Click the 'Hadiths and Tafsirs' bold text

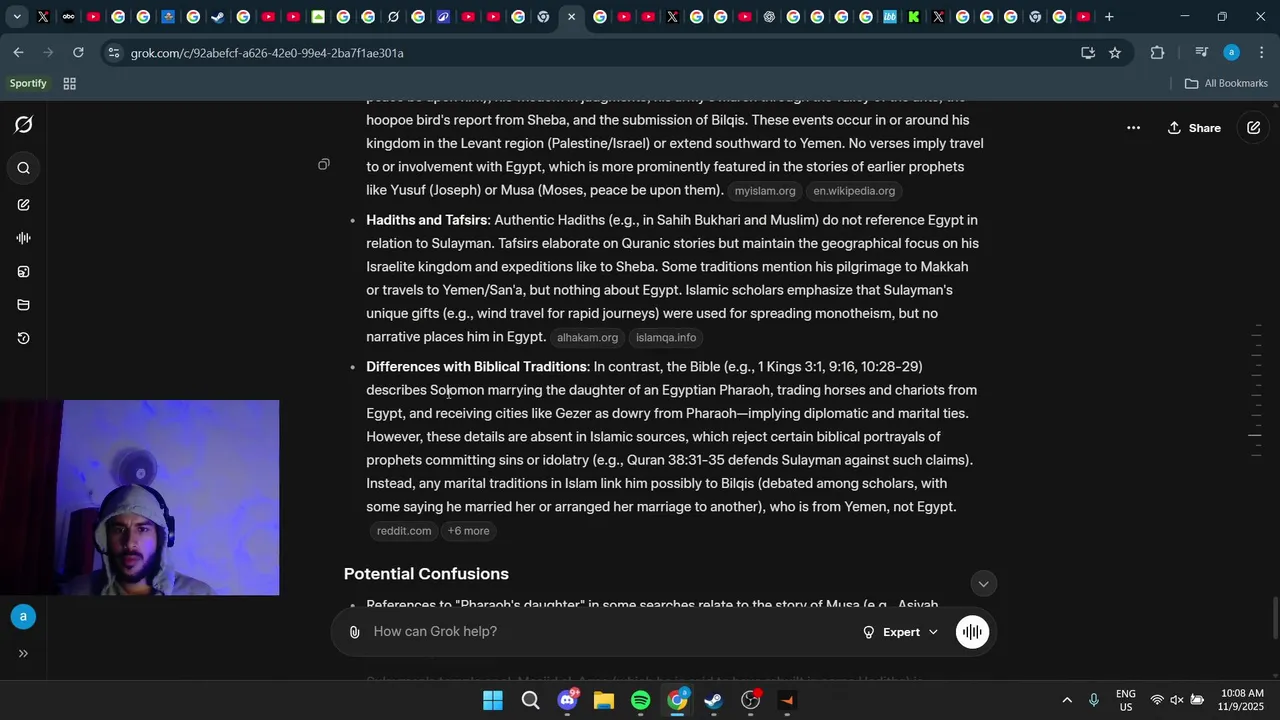point(427,220)
